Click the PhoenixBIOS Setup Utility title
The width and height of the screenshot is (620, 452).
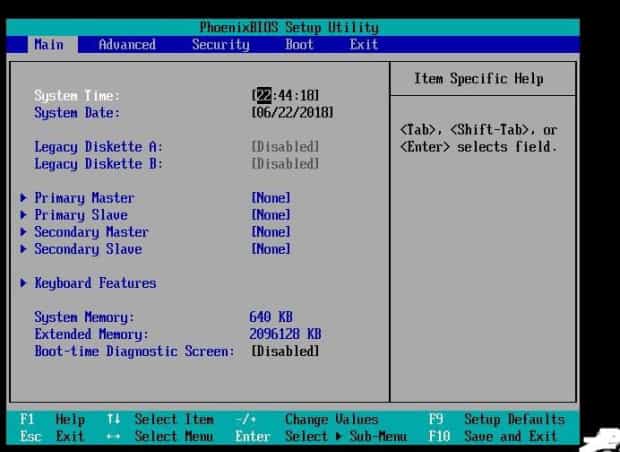click(289, 27)
